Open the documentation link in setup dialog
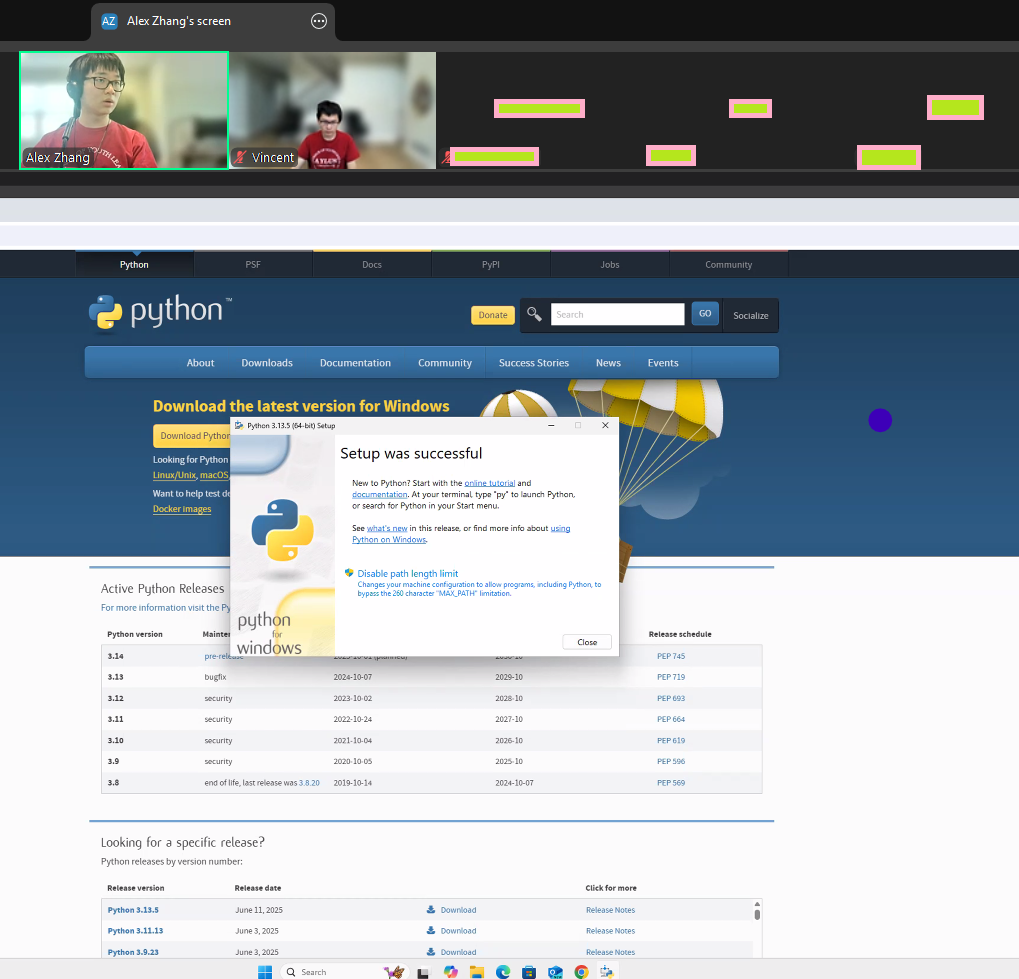1019x979 pixels. (x=380, y=495)
